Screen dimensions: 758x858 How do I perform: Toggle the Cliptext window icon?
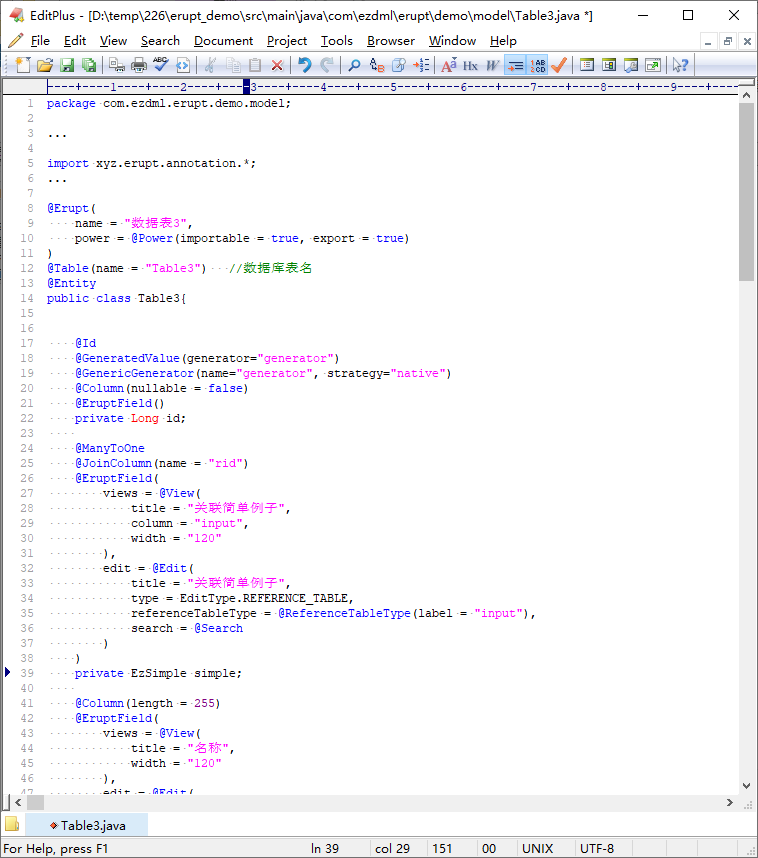(587, 65)
